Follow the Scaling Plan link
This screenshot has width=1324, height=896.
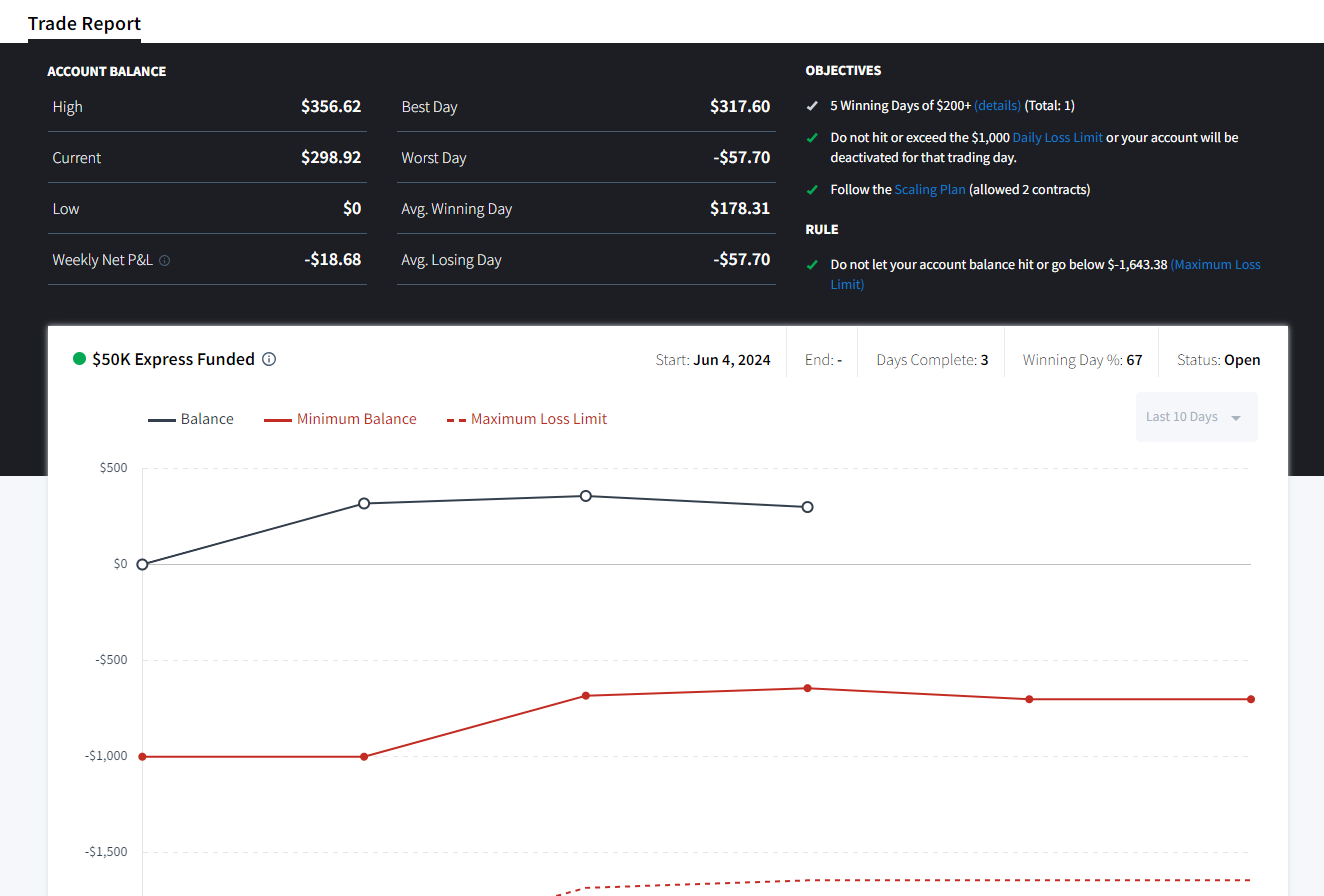[x=930, y=189]
